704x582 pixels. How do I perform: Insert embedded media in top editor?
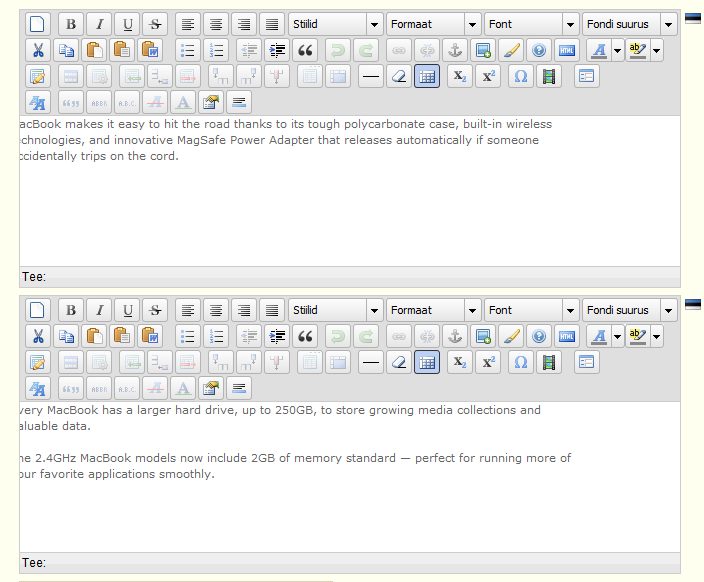(549, 76)
